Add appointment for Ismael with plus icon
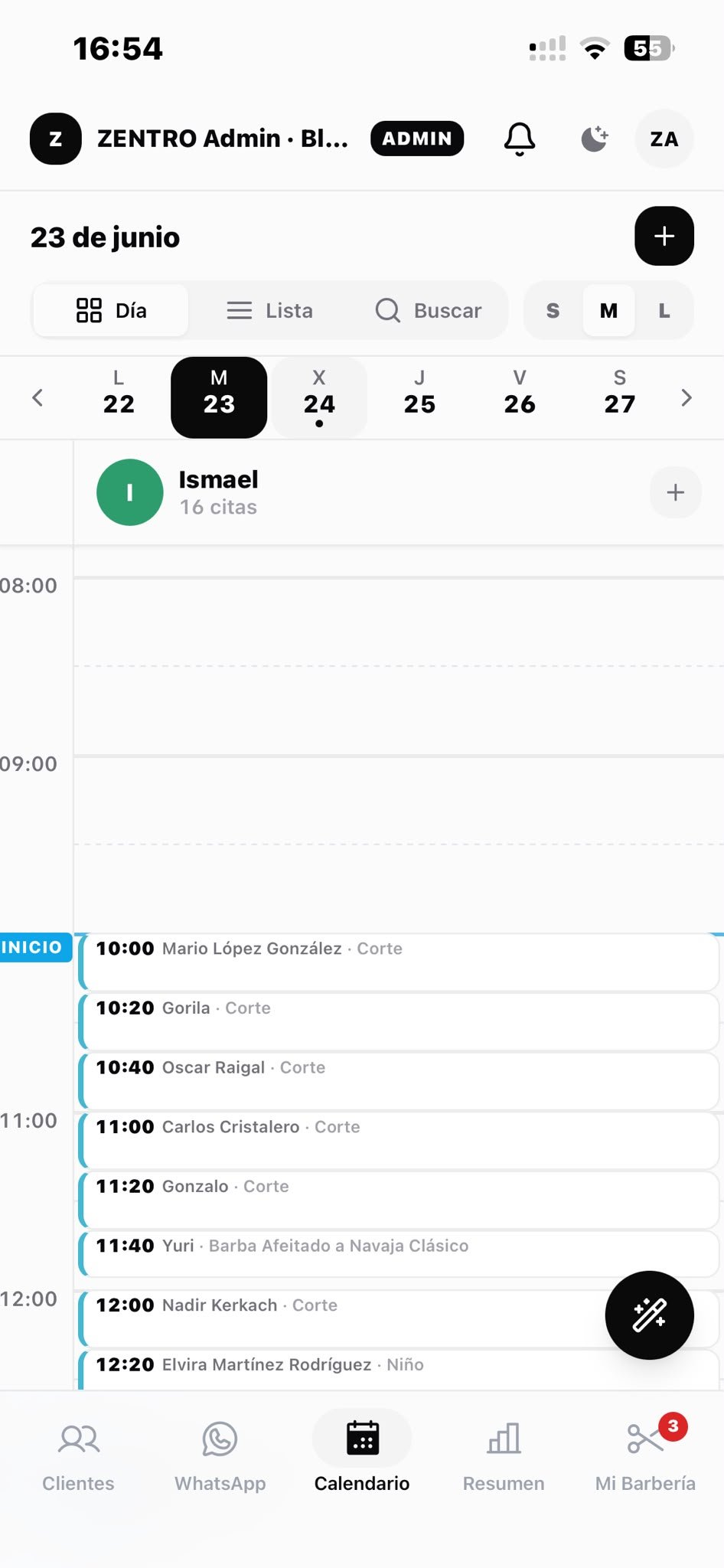Screen dimensions: 724x1568 tap(675, 492)
